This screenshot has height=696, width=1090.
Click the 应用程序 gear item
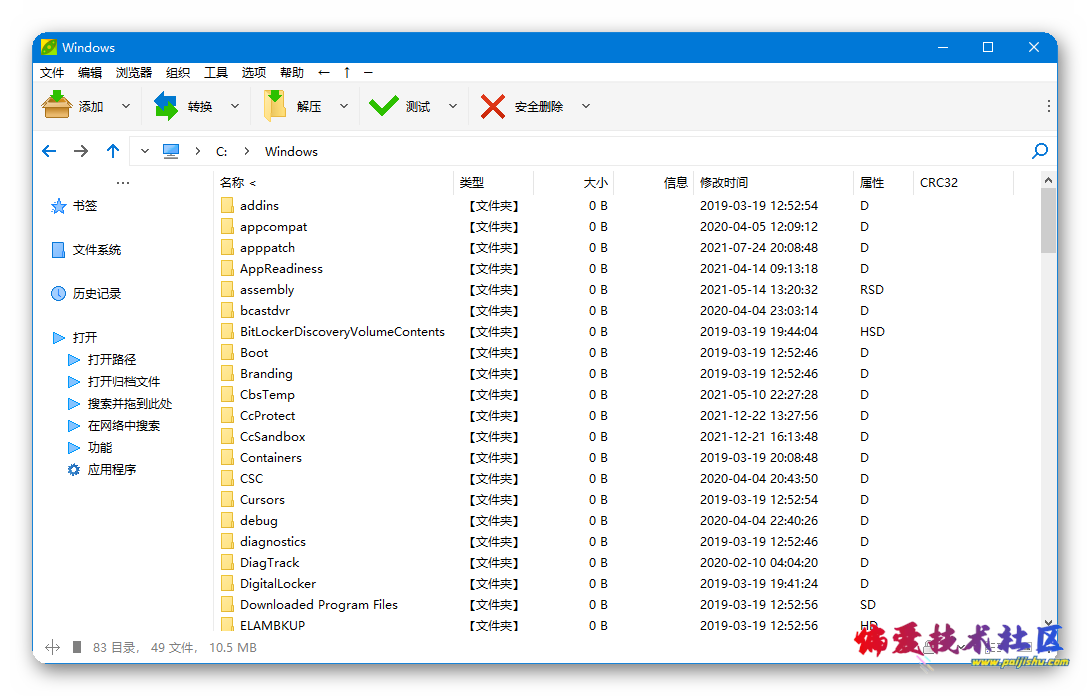pyautogui.click(x=101, y=469)
